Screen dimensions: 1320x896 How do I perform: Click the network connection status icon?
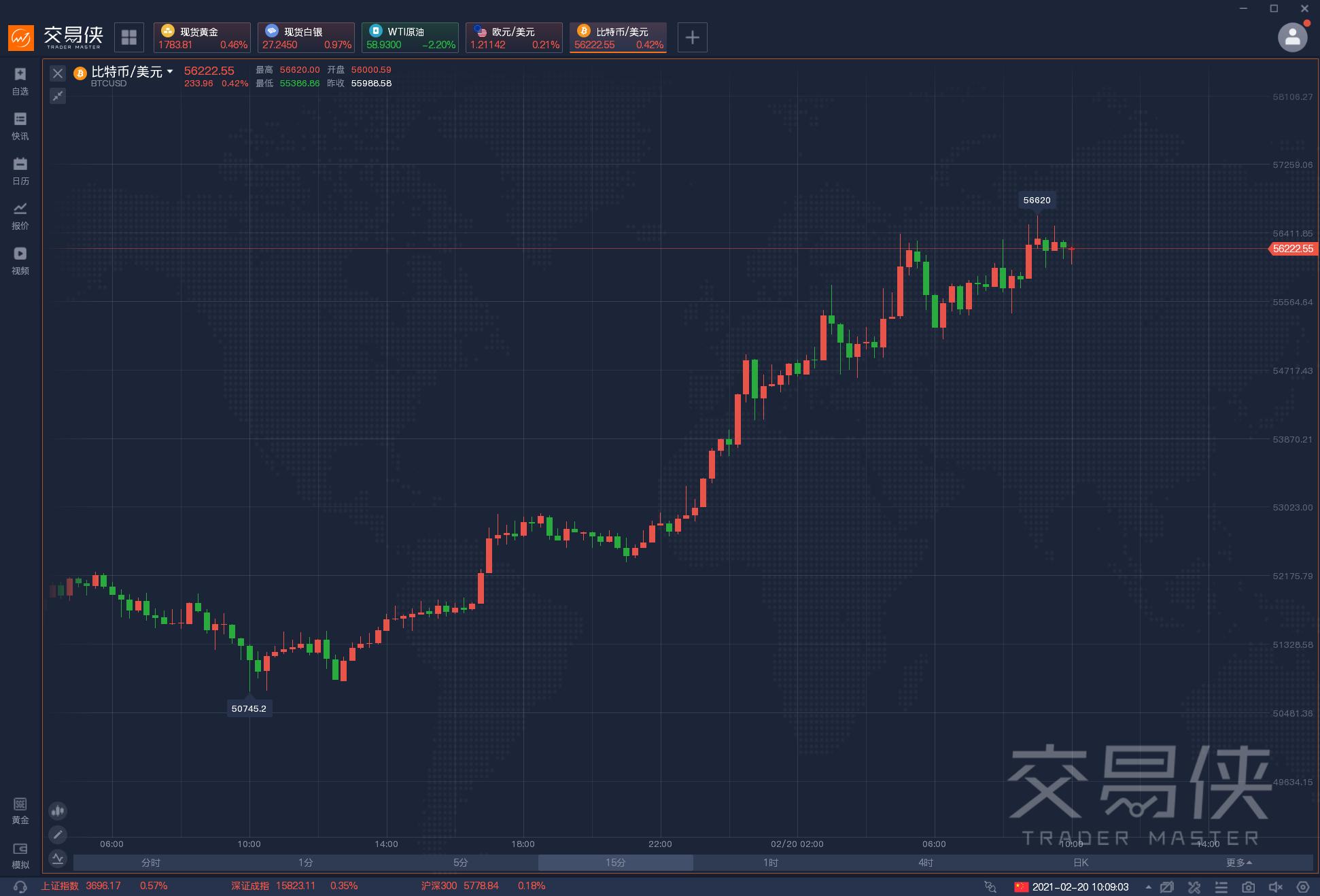pos(990,886)
